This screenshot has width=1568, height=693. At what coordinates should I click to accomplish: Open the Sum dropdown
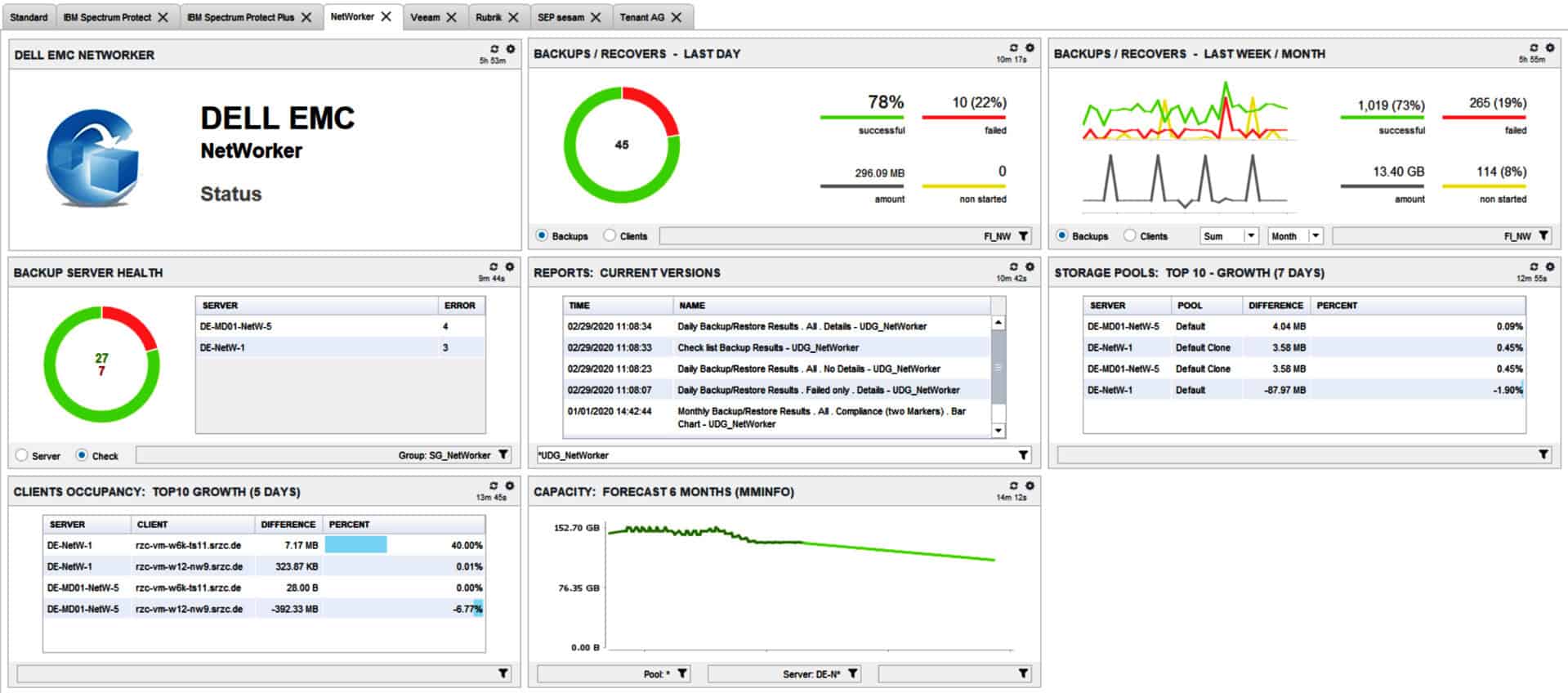(x=1250, y=236)
